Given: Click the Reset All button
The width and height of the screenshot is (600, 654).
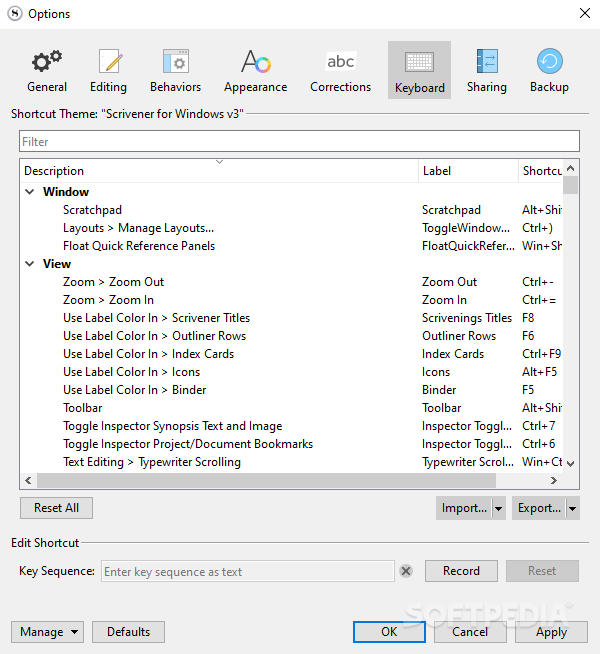Looking at the screenshot, I should pyautogui.click(x=56, y=508).
